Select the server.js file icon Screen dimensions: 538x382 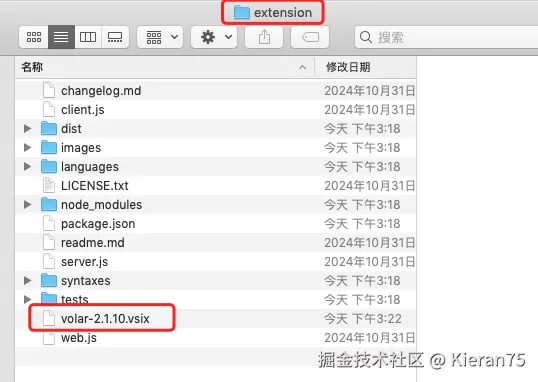tap(49, 262)
